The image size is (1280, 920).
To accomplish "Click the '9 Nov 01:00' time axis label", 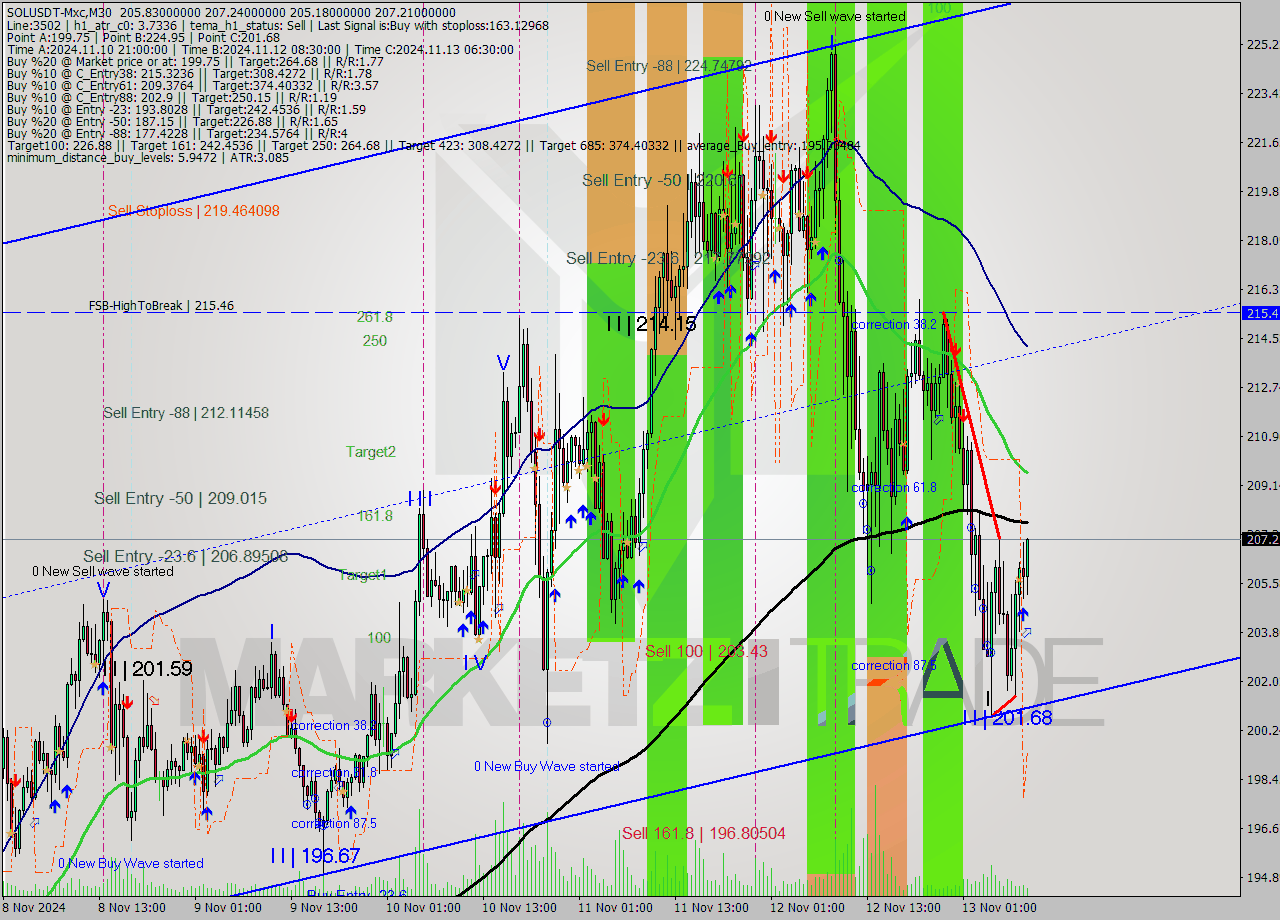I will point(227,908).
